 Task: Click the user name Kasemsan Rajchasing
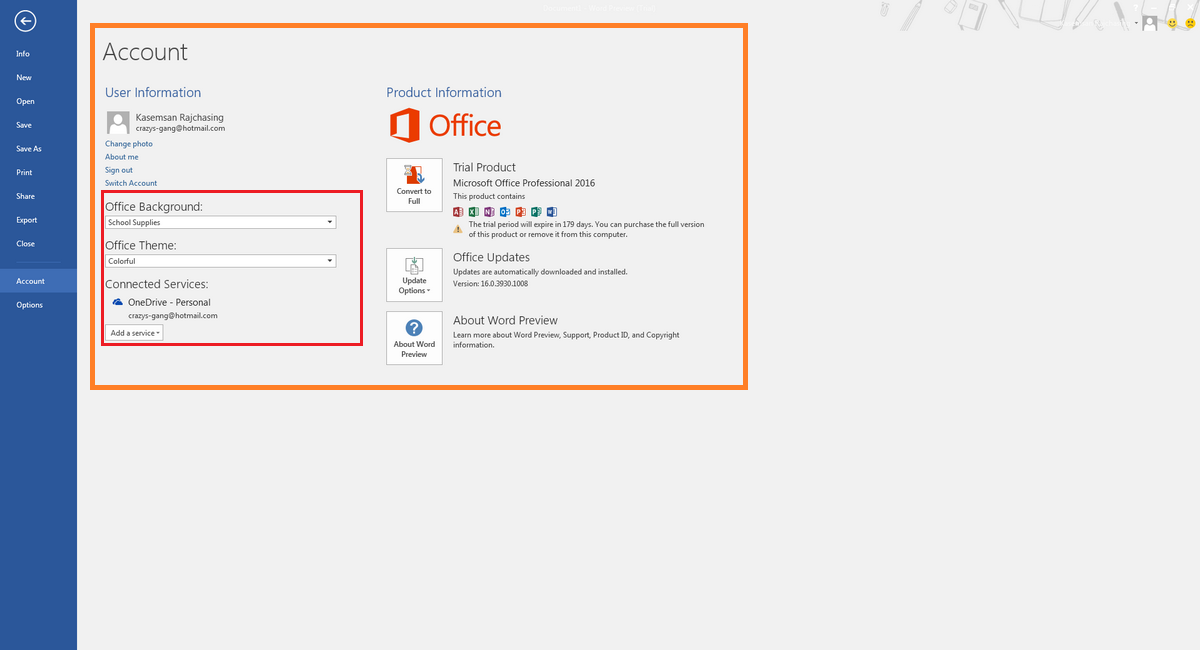[180, 117]
